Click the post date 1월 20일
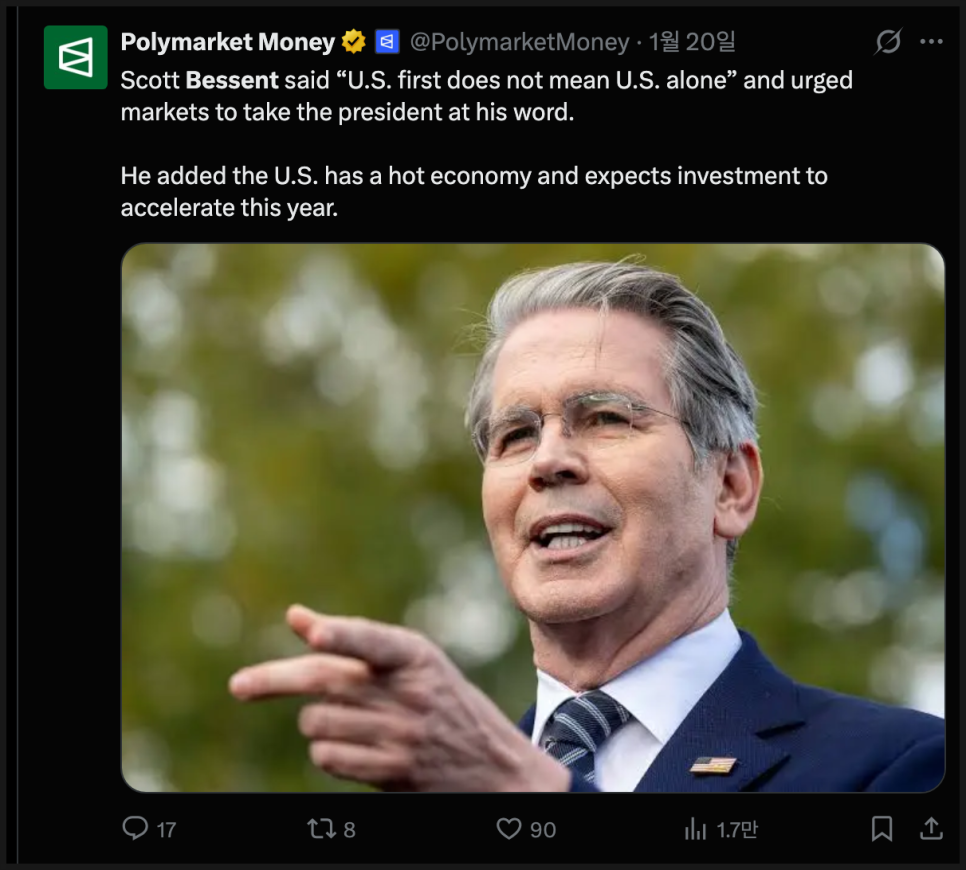This screenshot has width=966, height=870. click(x=692, y=42)
